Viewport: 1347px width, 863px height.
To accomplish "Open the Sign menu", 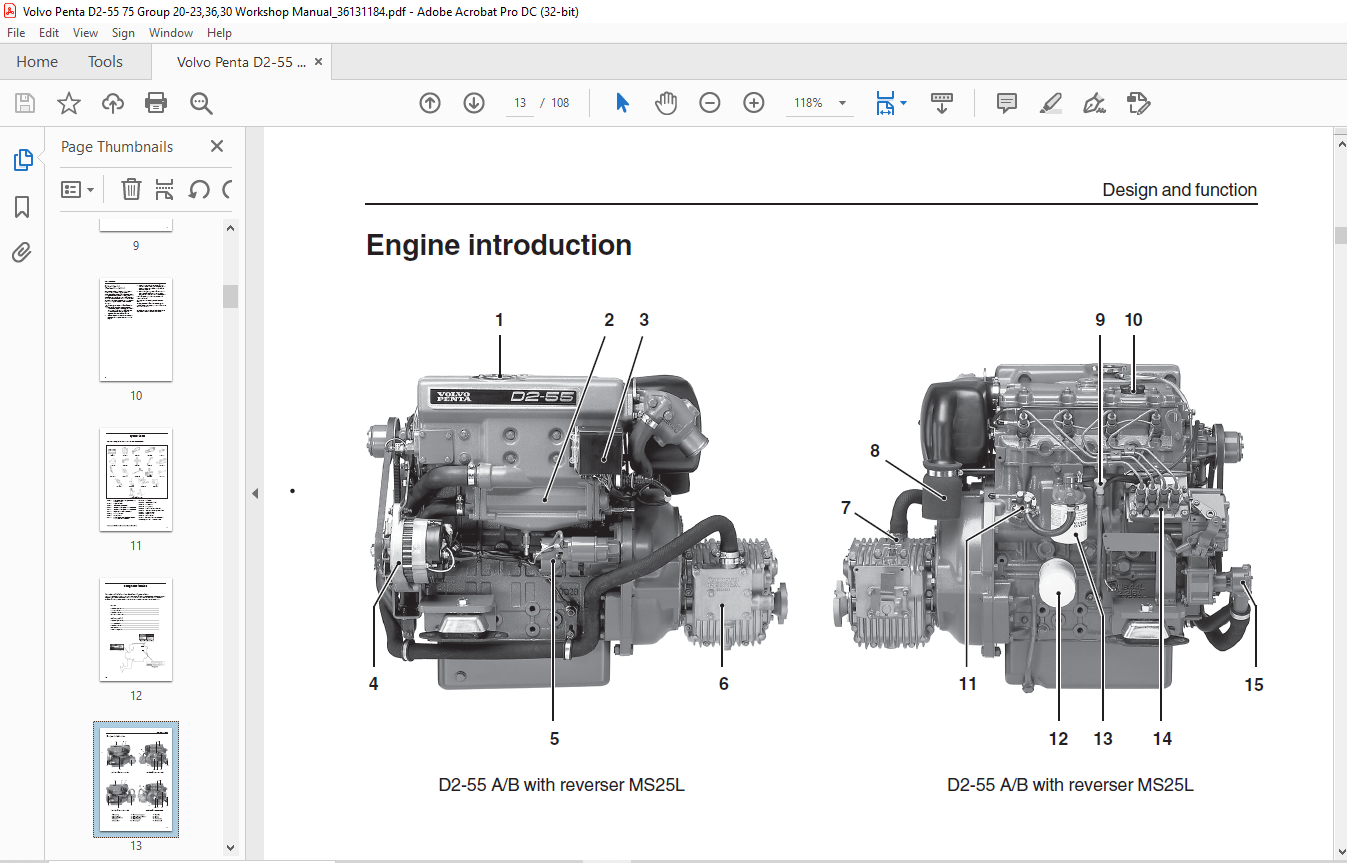I will (123, 33).
